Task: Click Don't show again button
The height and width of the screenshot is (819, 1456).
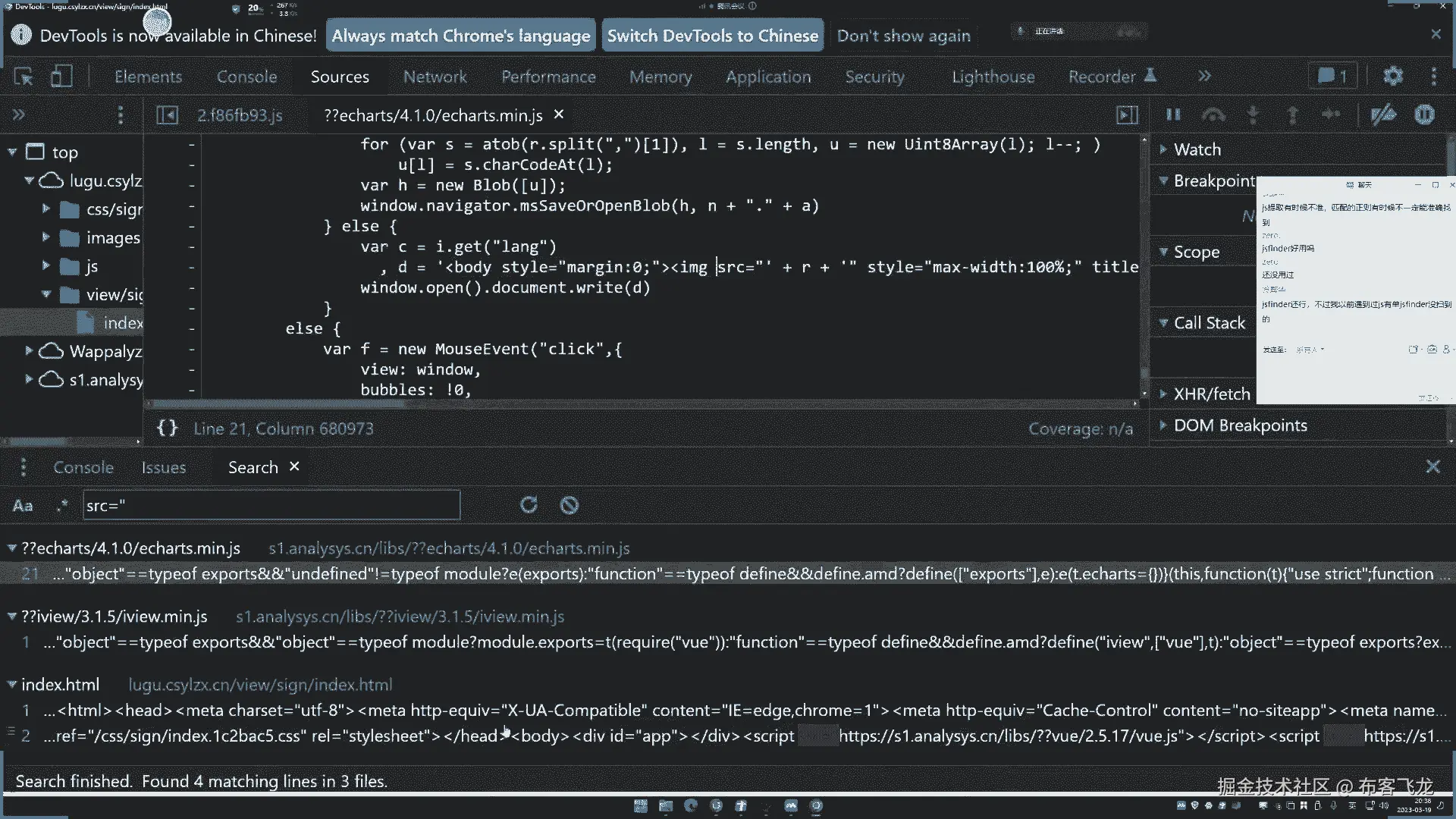Action: click(x=903, y=36)
